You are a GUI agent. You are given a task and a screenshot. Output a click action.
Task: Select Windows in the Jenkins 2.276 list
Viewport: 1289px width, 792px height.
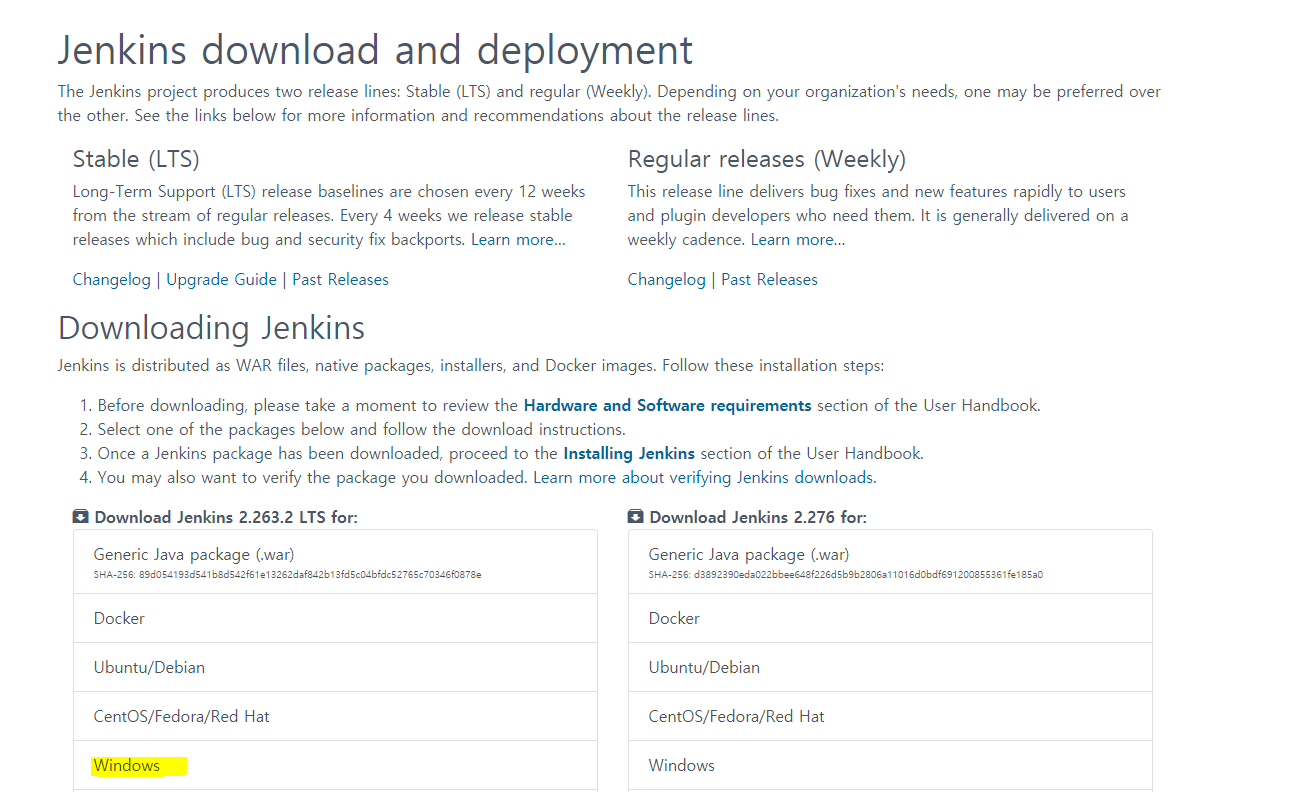890,766
